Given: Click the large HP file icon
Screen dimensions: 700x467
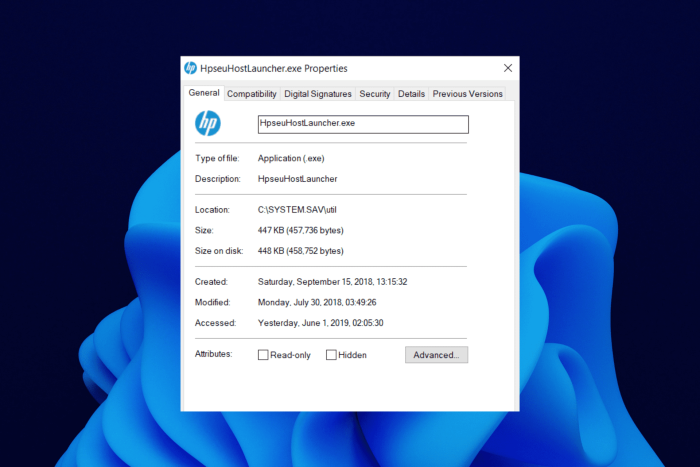Looking at the screenshot, I should pos(208,123).
